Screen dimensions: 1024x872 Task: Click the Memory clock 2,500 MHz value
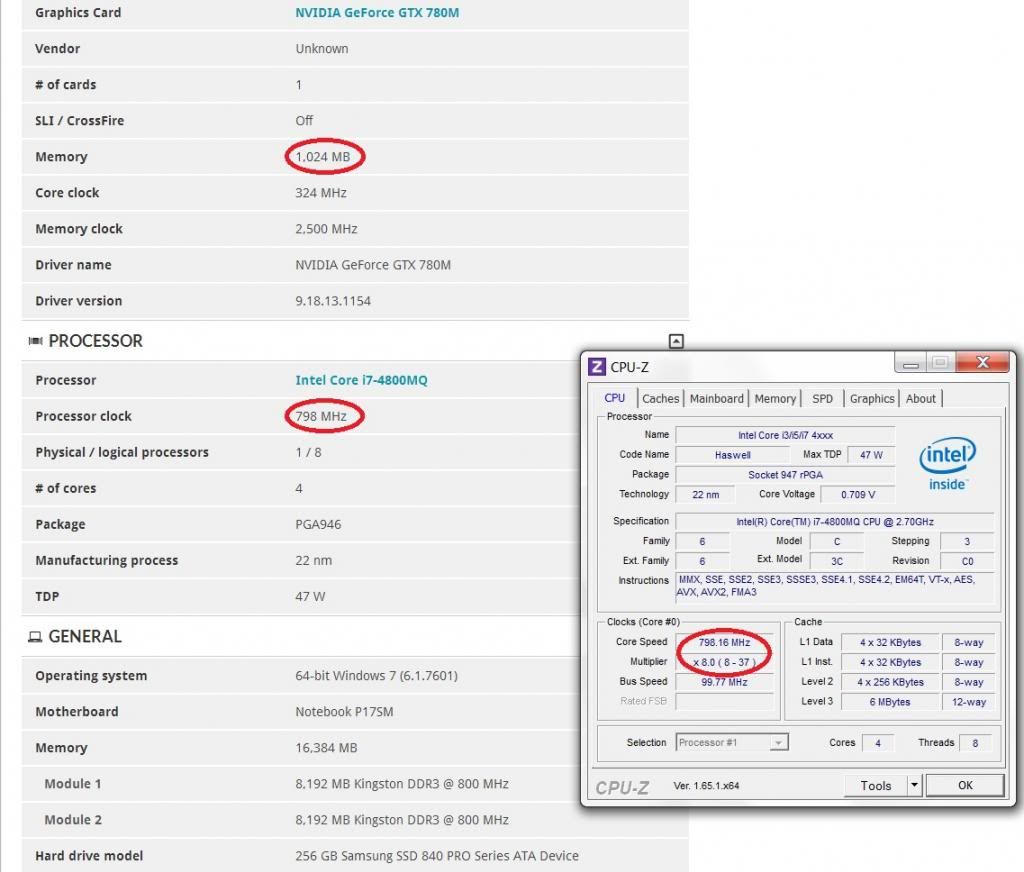coord(326,229)
